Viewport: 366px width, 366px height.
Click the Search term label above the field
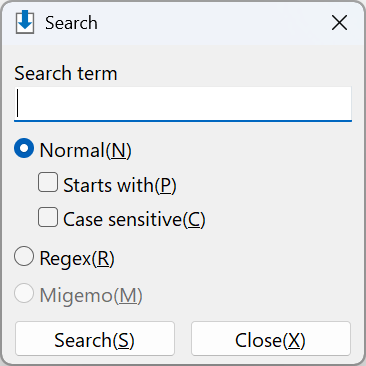tap(66, 73)
